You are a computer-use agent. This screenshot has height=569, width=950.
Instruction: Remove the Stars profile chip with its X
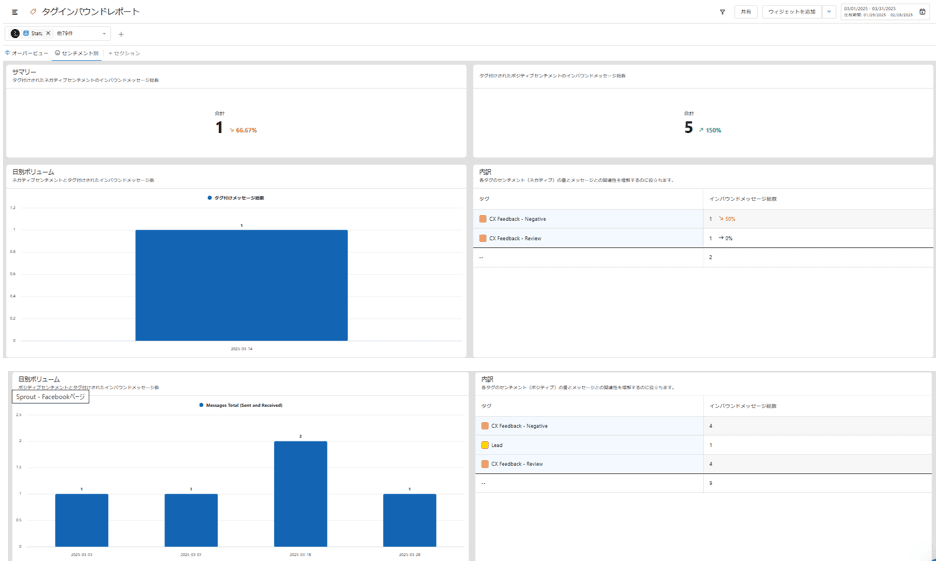click(48, 33)
